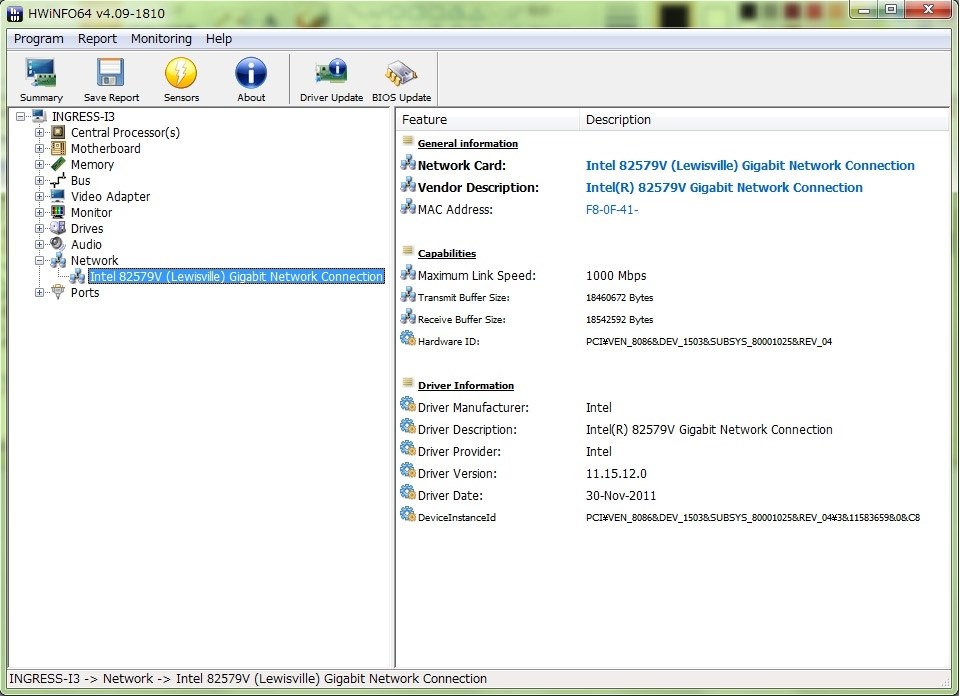This screenshot has height=696, width=960.
Task: Click the Central Processor(s) chip icon
Action: pyautogui.click(x=58, y=132)
